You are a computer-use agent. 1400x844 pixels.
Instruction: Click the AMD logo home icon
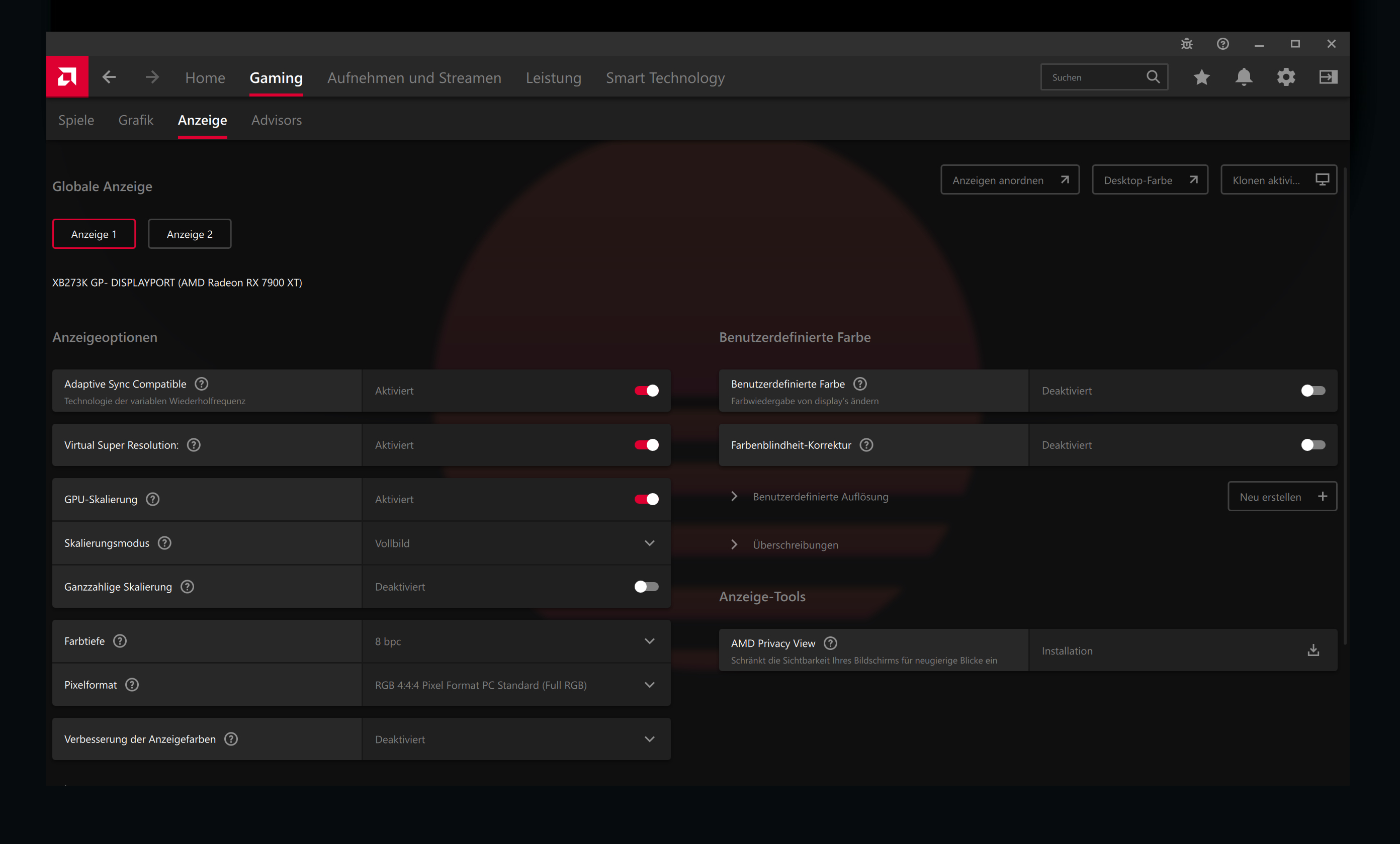coord(67,77)
